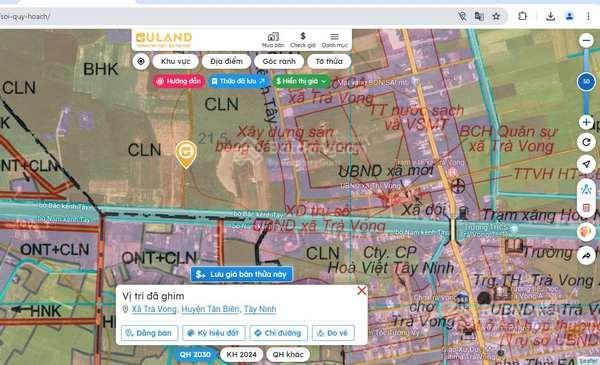
Task: Open the Huyện Tân Biên link
Action: point(210,309)
